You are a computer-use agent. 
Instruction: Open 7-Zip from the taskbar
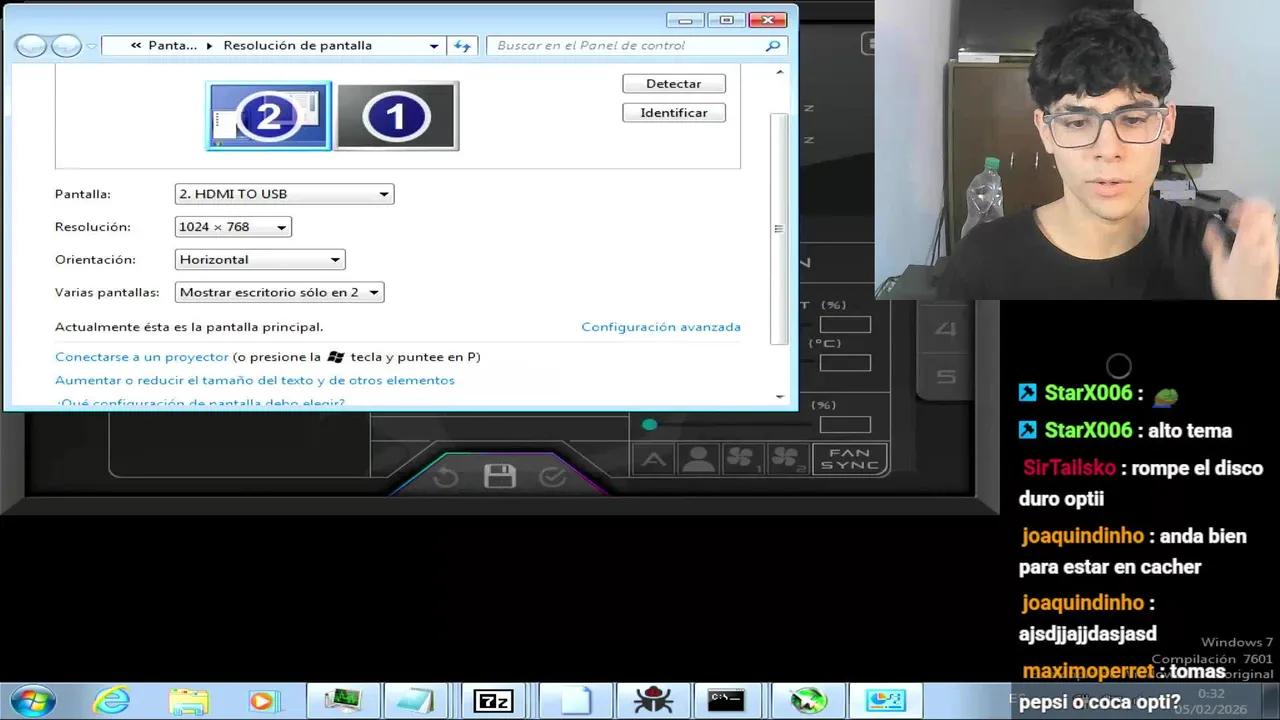[496, 701]
